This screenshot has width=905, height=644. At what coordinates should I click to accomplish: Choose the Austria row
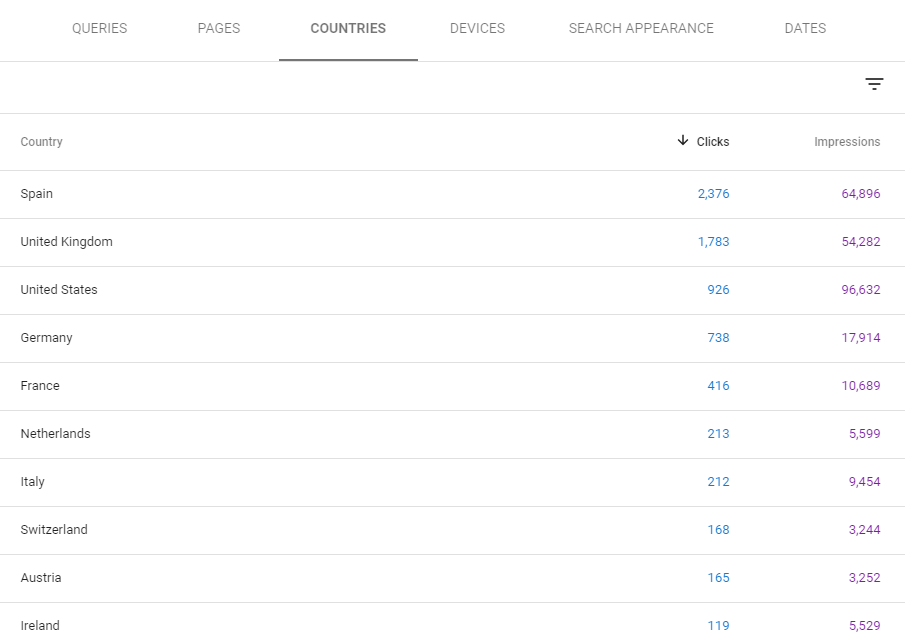41,578
